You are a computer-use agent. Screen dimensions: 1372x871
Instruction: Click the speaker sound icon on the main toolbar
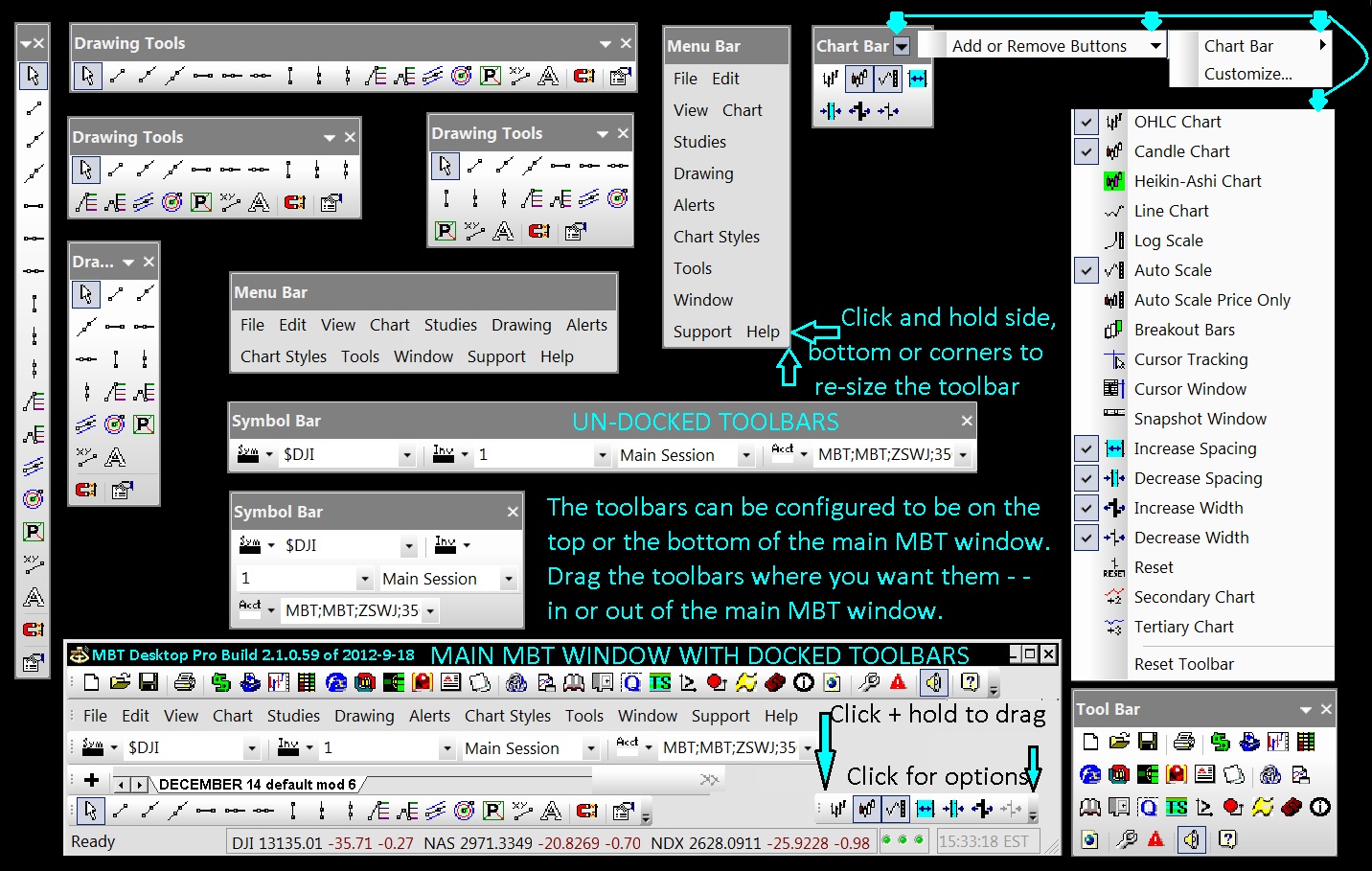pyautogui.click(x=932, y=682)
